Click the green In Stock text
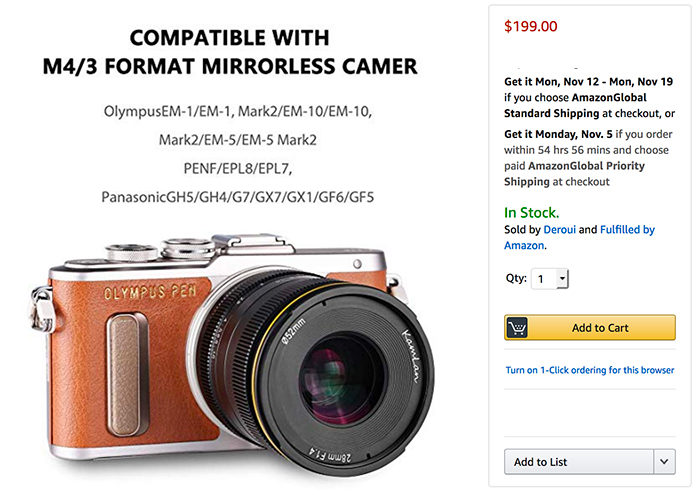 531,213
